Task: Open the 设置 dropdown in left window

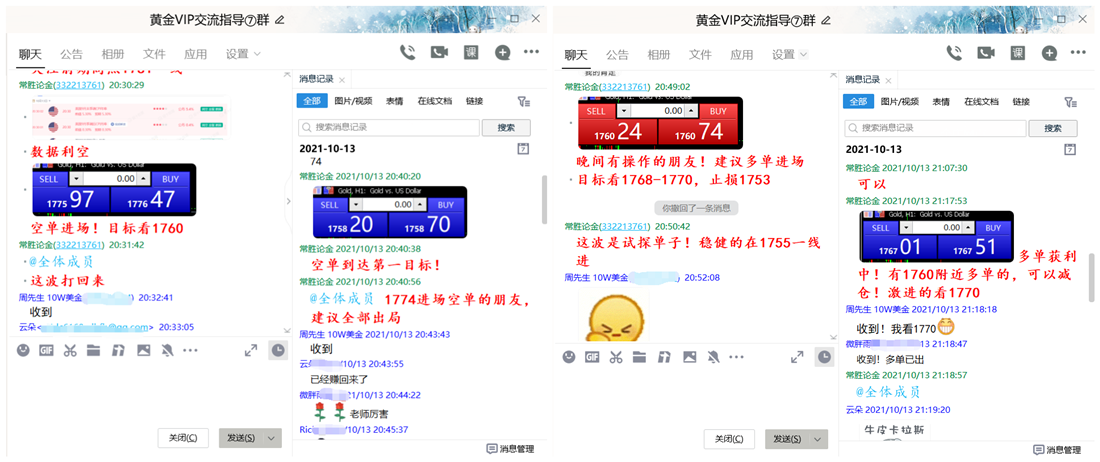Action: click(x=243, y=54)
